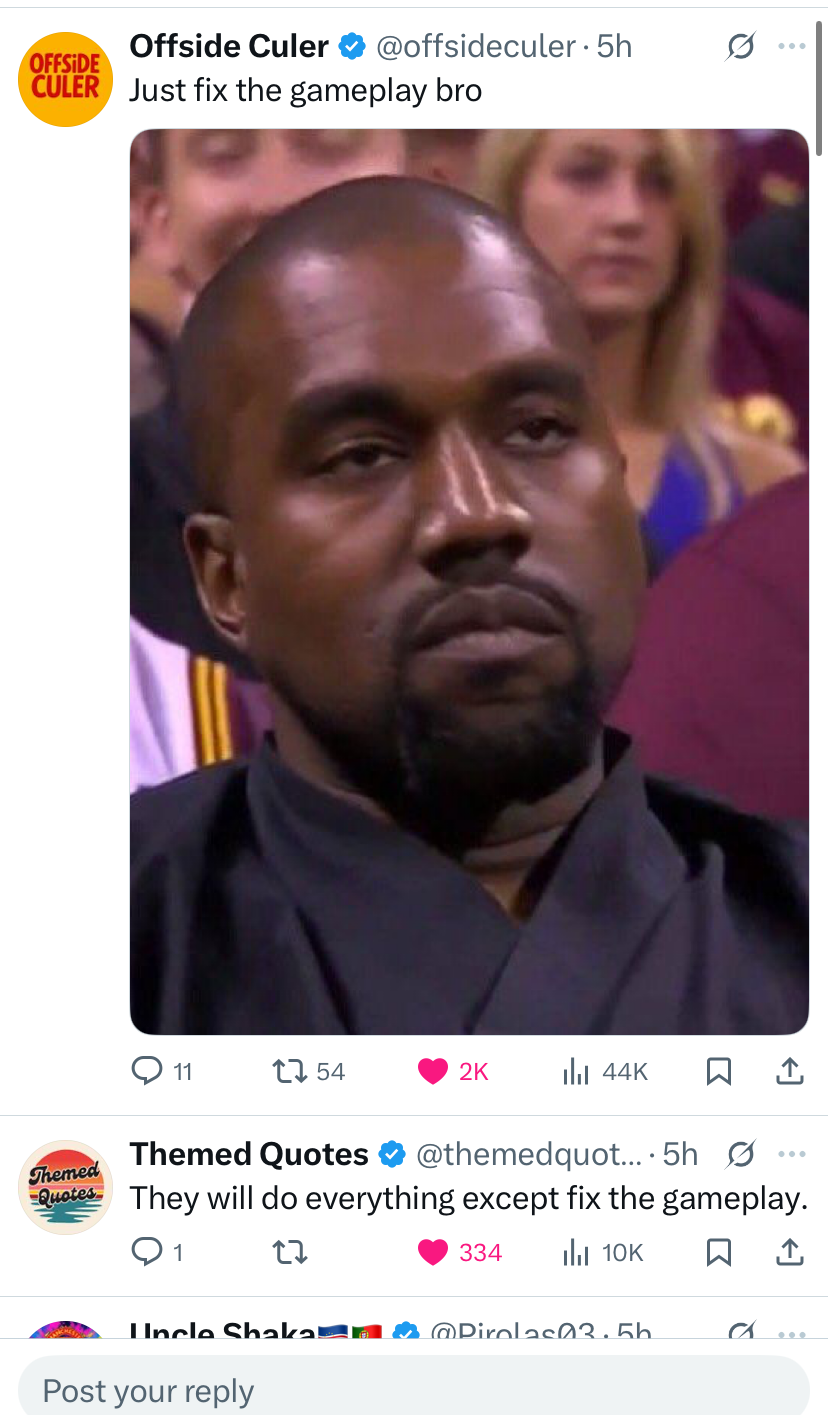
Task: View analytics for the 44K views post
Action: tap(605, 1072)
